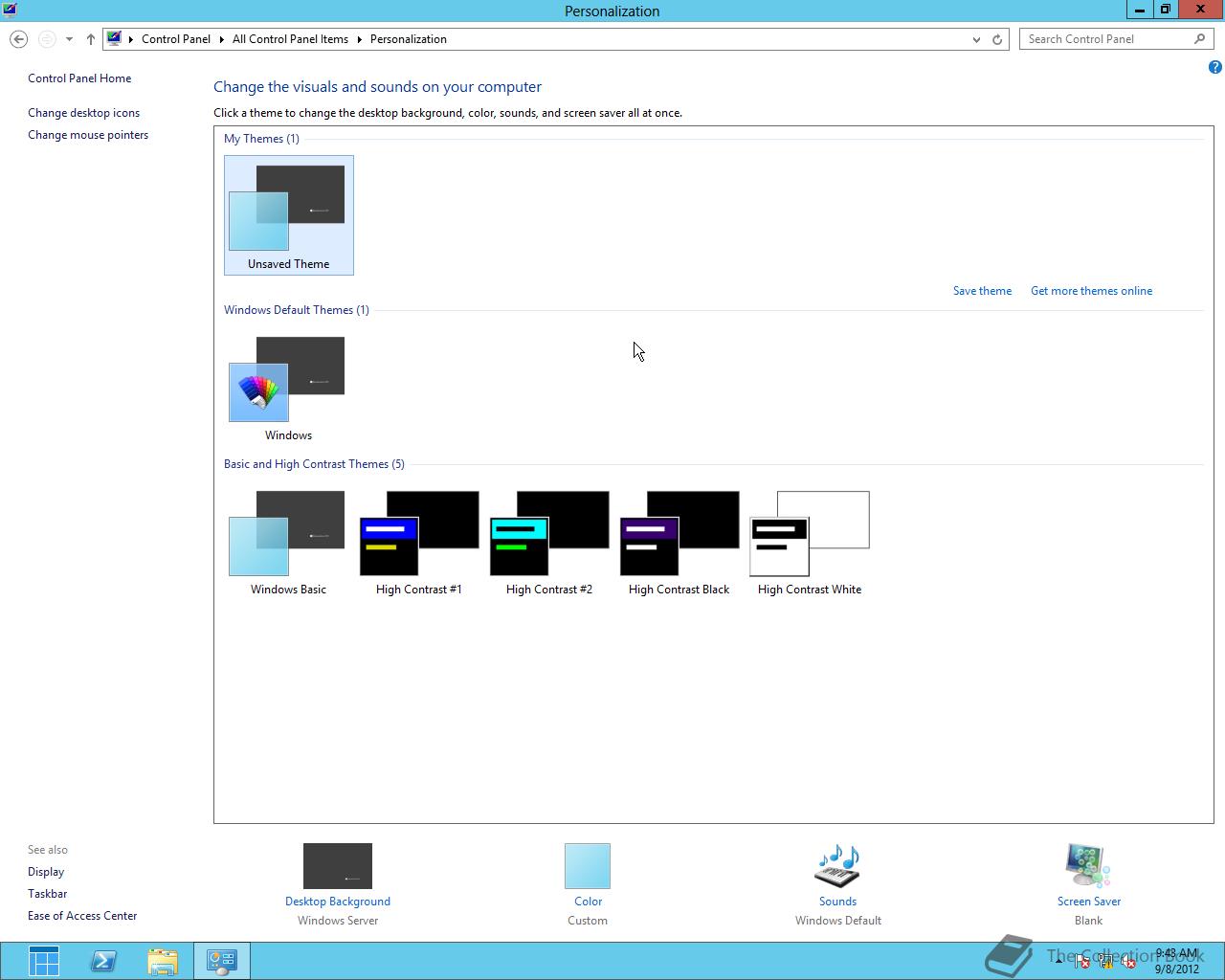Launch Windows PowerShell from taskbar
The width and height of the screenshot is (1225, 980).
tap(103, 961)
